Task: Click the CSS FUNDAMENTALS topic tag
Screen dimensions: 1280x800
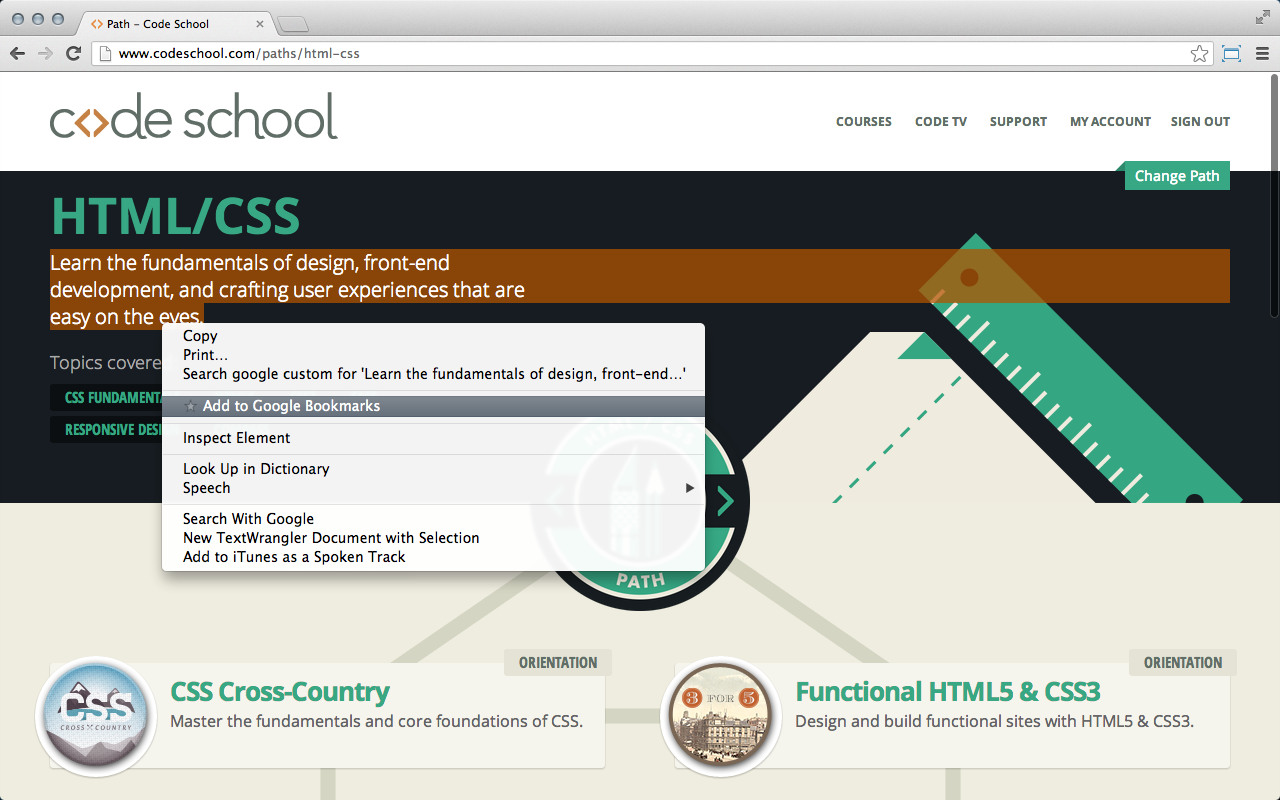Action: tap(106, 398)
